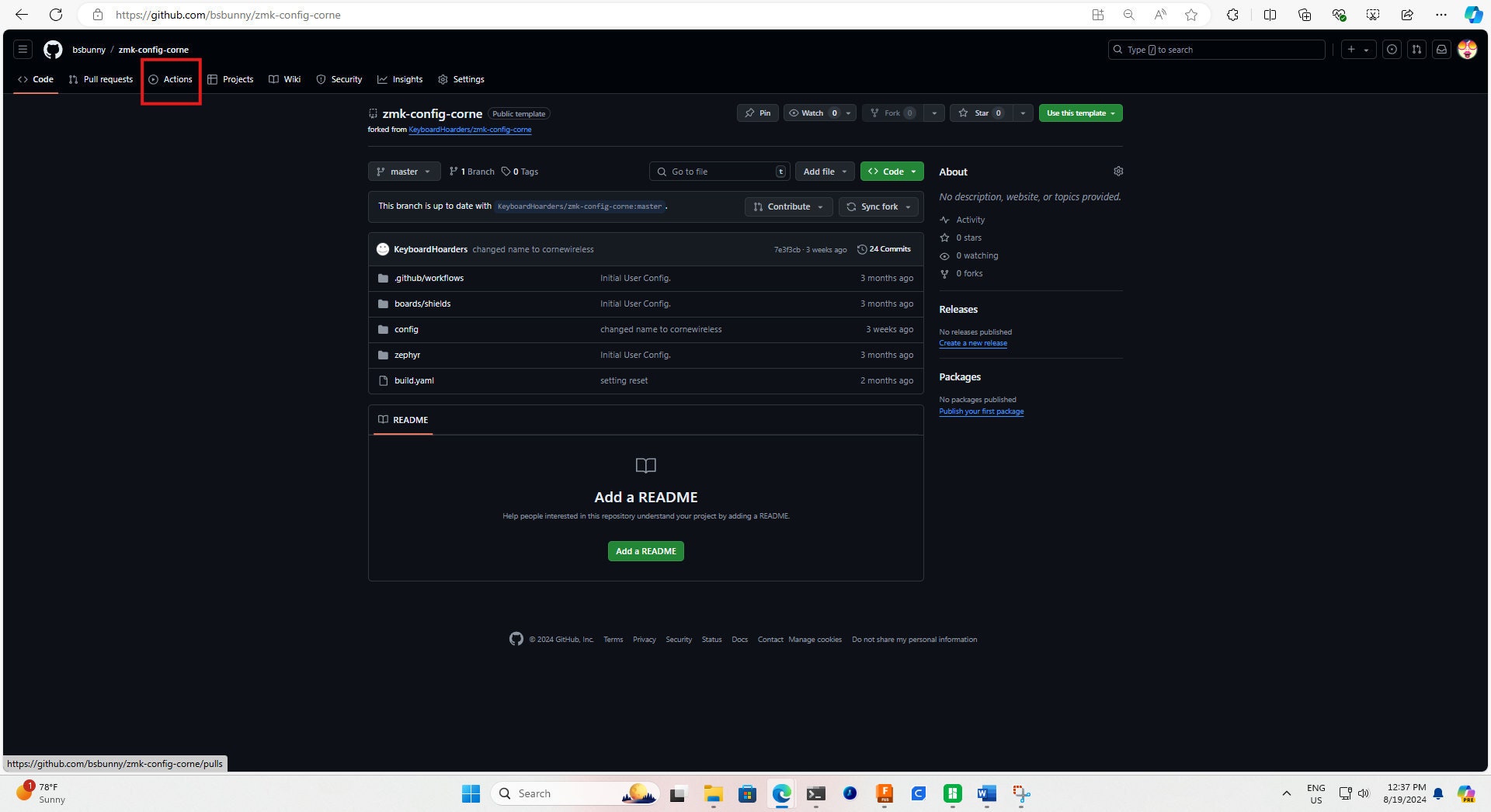This screenshot has height=812, width=1491.
Task: Open the pull requests icon in the header
Action: [1416, 50]
